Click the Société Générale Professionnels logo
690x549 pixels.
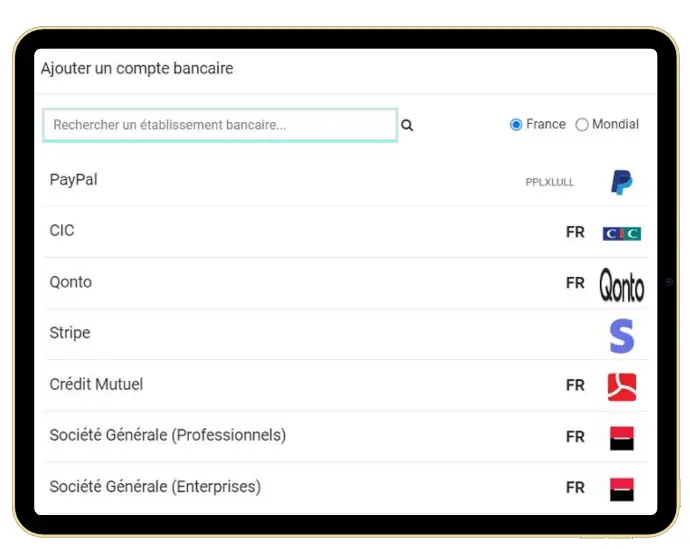(x=622, y=438)
